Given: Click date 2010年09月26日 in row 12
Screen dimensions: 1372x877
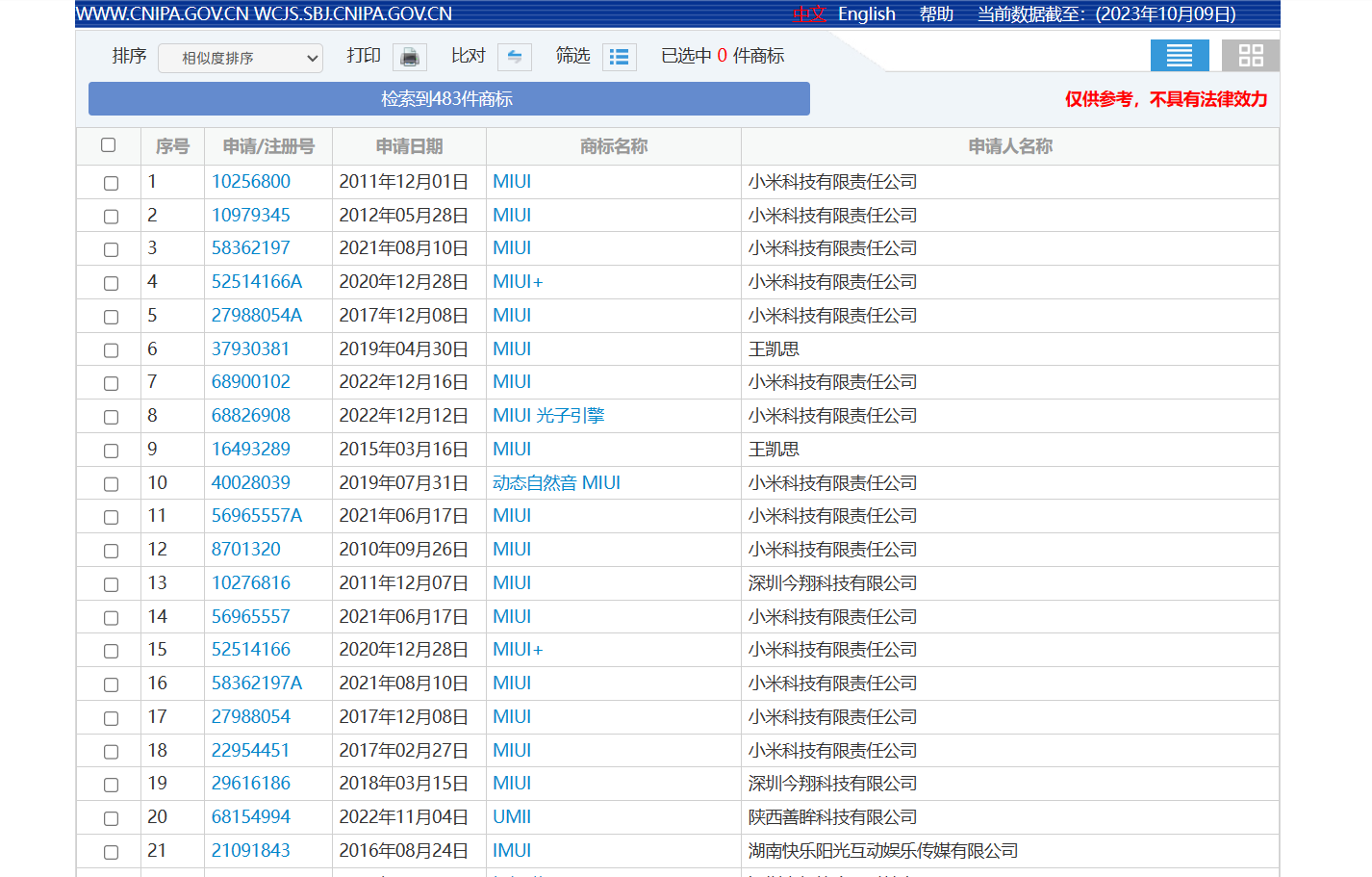Looking at the screenshot, I should coord(403,550).
